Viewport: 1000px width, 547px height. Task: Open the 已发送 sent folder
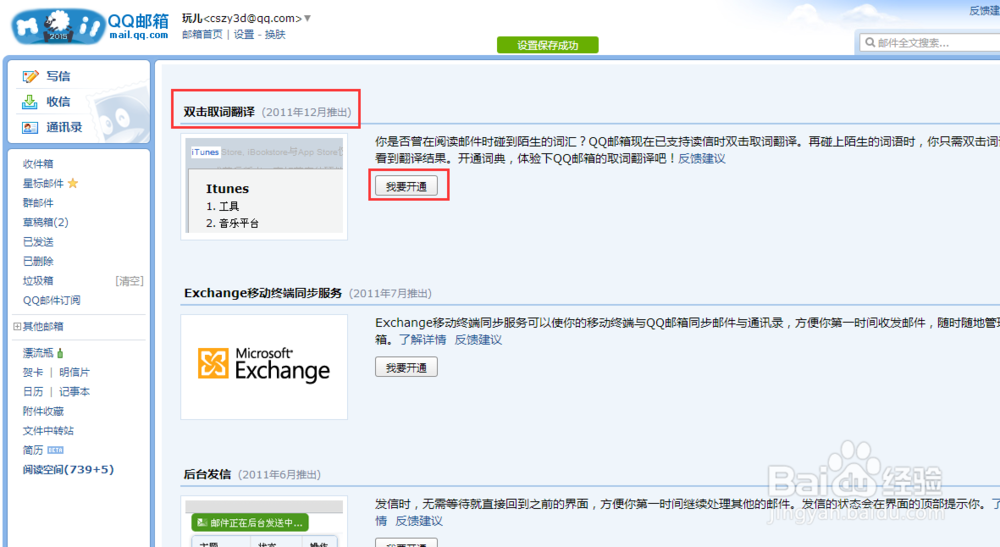tap(38, 242)
